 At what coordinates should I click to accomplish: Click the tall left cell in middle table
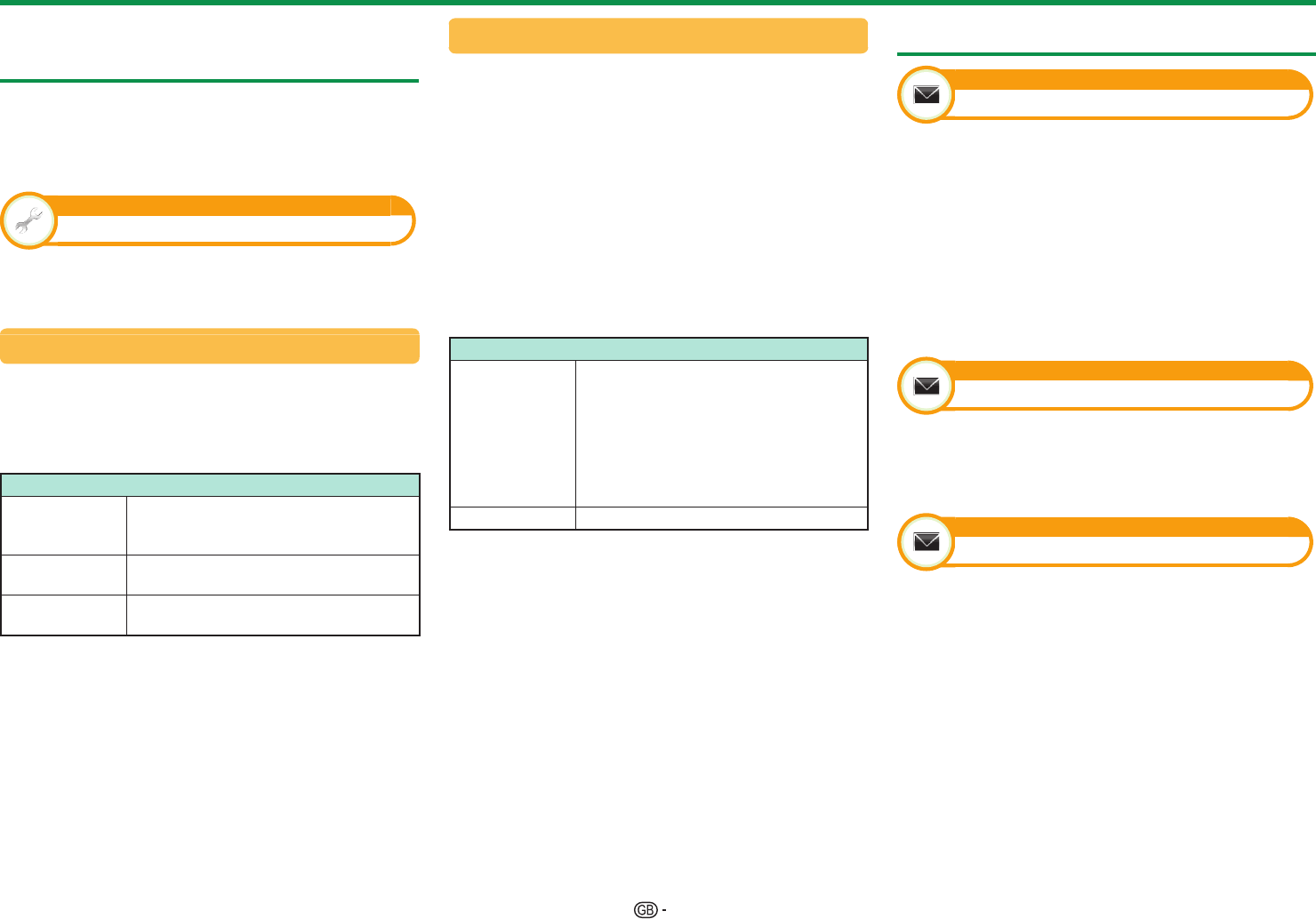pyautogui.click(x=513, y=433)
